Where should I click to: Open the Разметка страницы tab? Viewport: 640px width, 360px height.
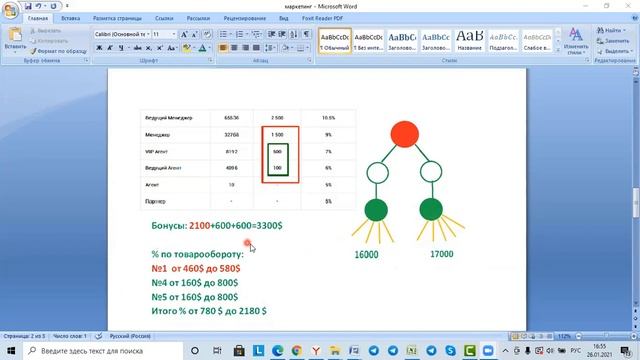tap(117, 18)
